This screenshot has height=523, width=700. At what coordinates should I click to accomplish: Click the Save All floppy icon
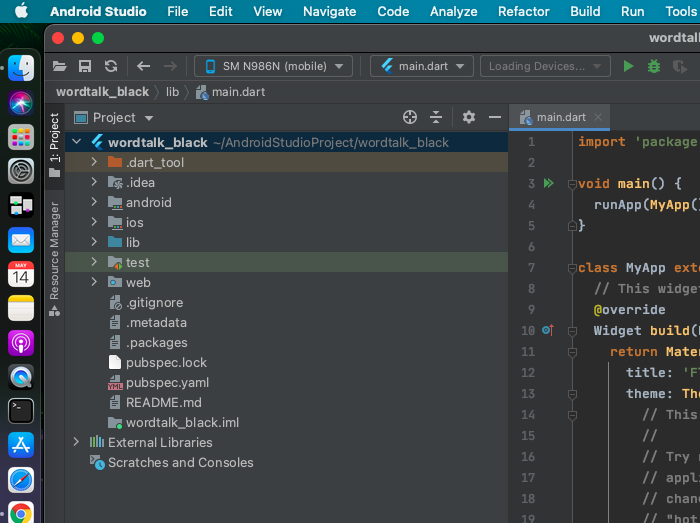85,66
